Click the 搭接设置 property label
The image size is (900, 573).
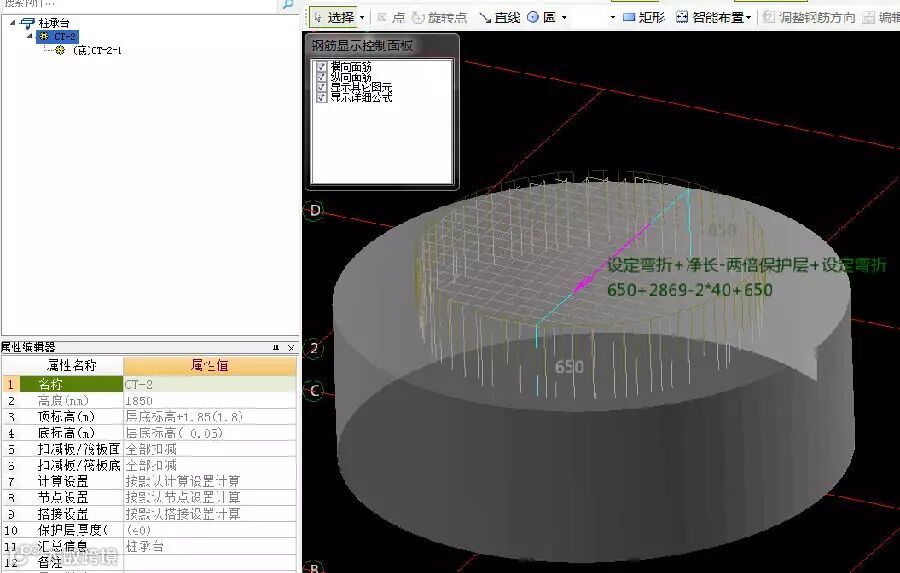[71, 514]
